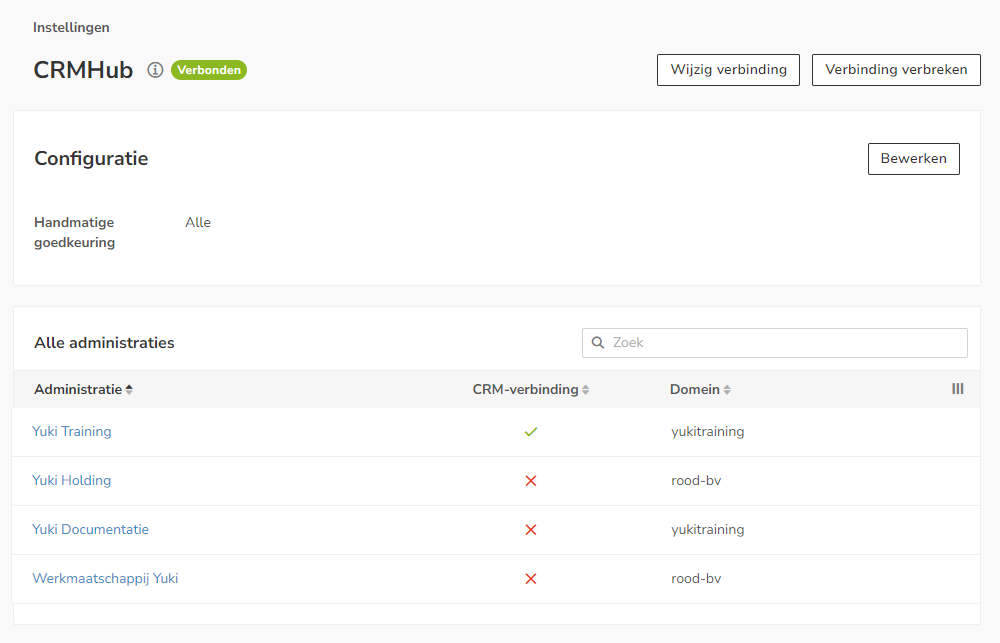The height and width of the screenshot is (643, 1000).
Task: Open the Yuki Holding link
Action: (71, 480)
